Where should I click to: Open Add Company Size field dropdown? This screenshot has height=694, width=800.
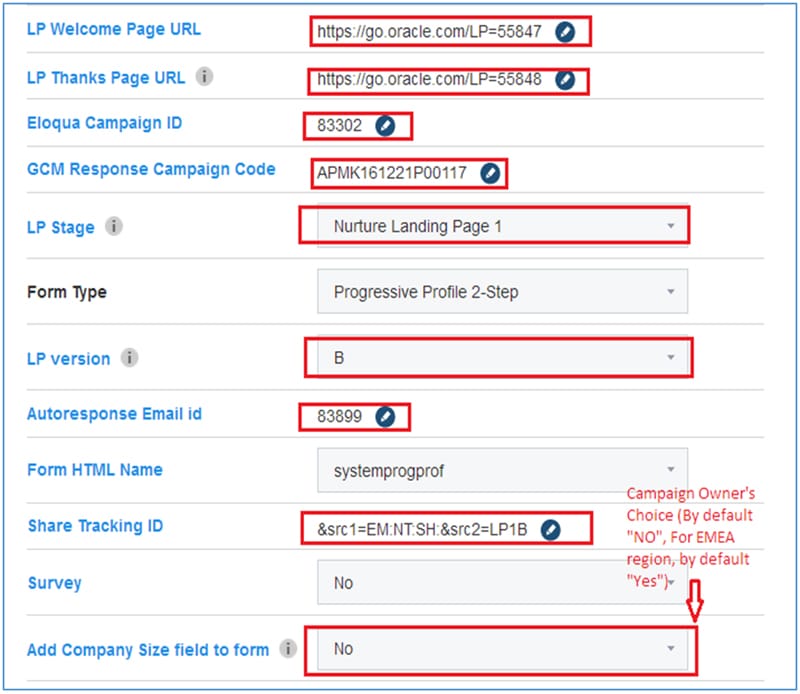[502, 649]
